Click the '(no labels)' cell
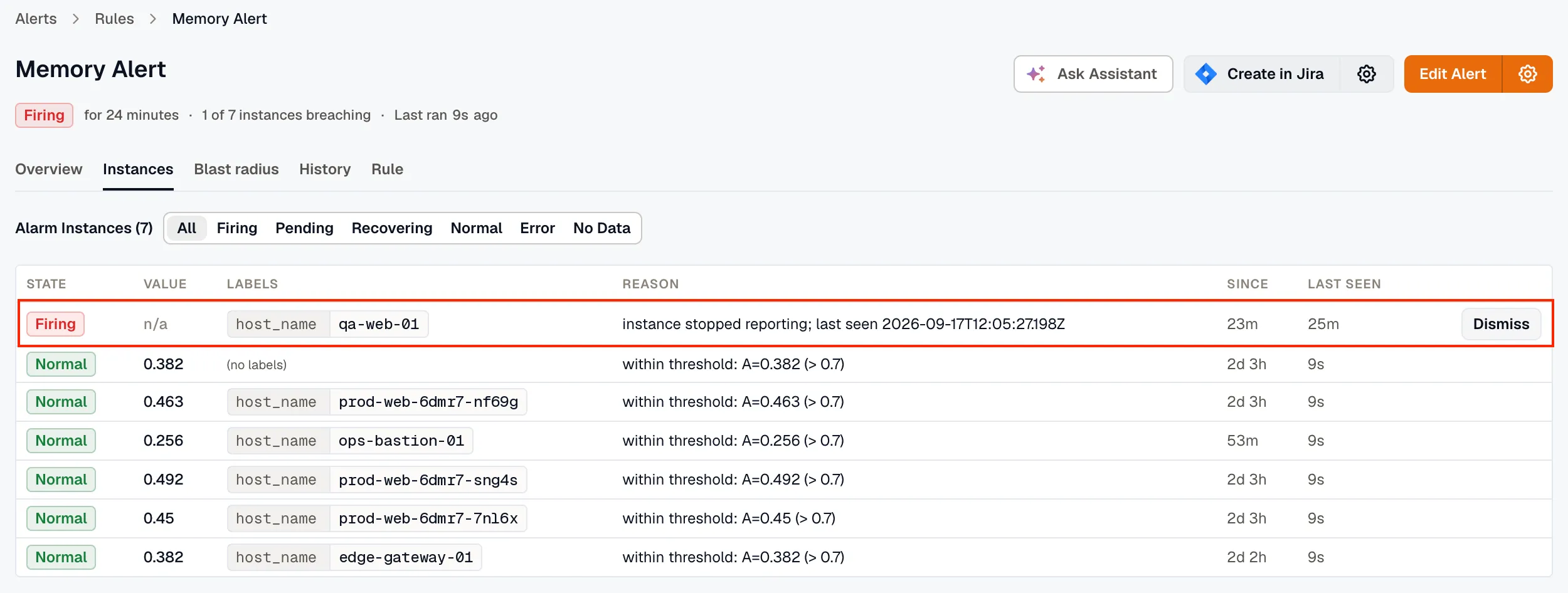 [257, 365]
